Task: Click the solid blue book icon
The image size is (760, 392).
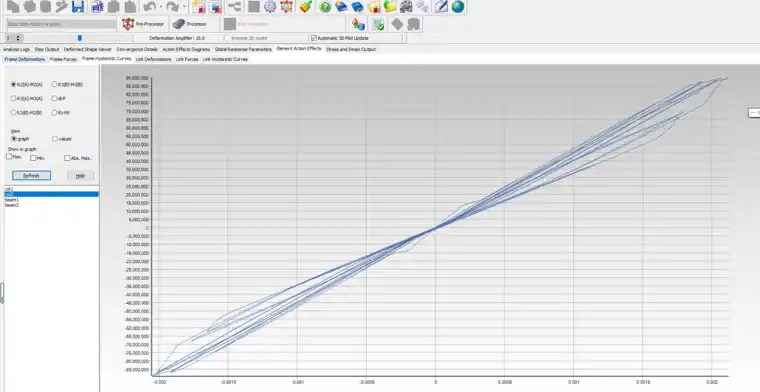Action: 358,6
